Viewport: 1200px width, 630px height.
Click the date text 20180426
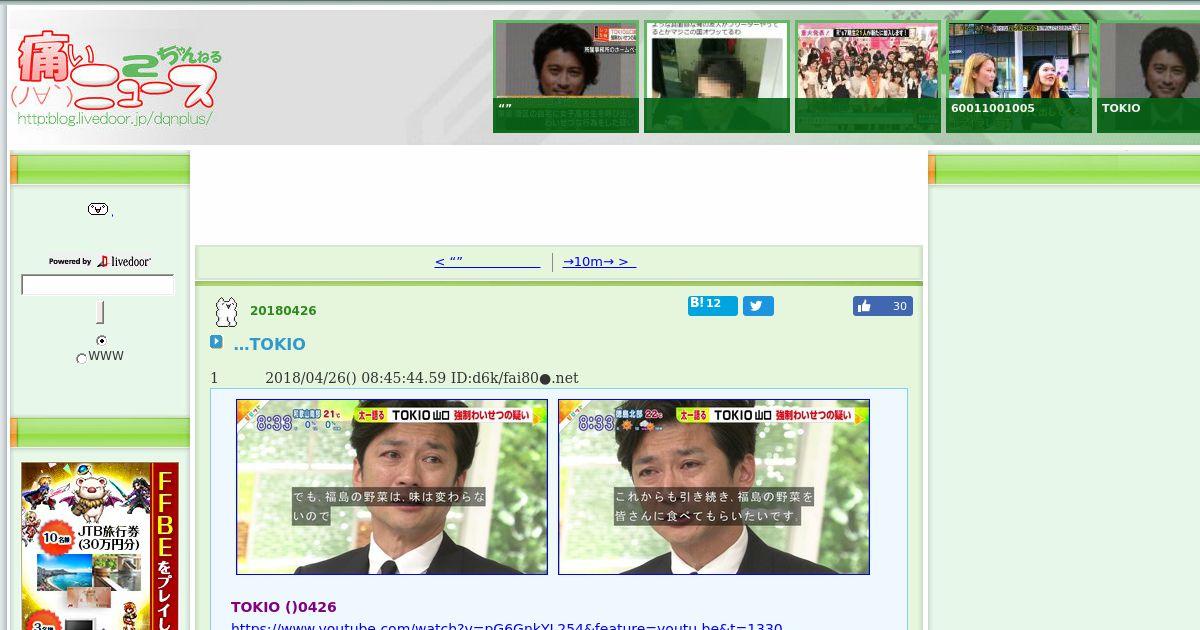tap(283, 311)
